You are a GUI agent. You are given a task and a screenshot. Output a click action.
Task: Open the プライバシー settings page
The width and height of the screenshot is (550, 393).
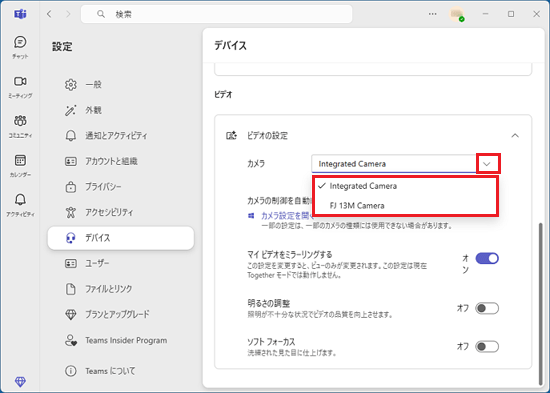coord(121,187)
